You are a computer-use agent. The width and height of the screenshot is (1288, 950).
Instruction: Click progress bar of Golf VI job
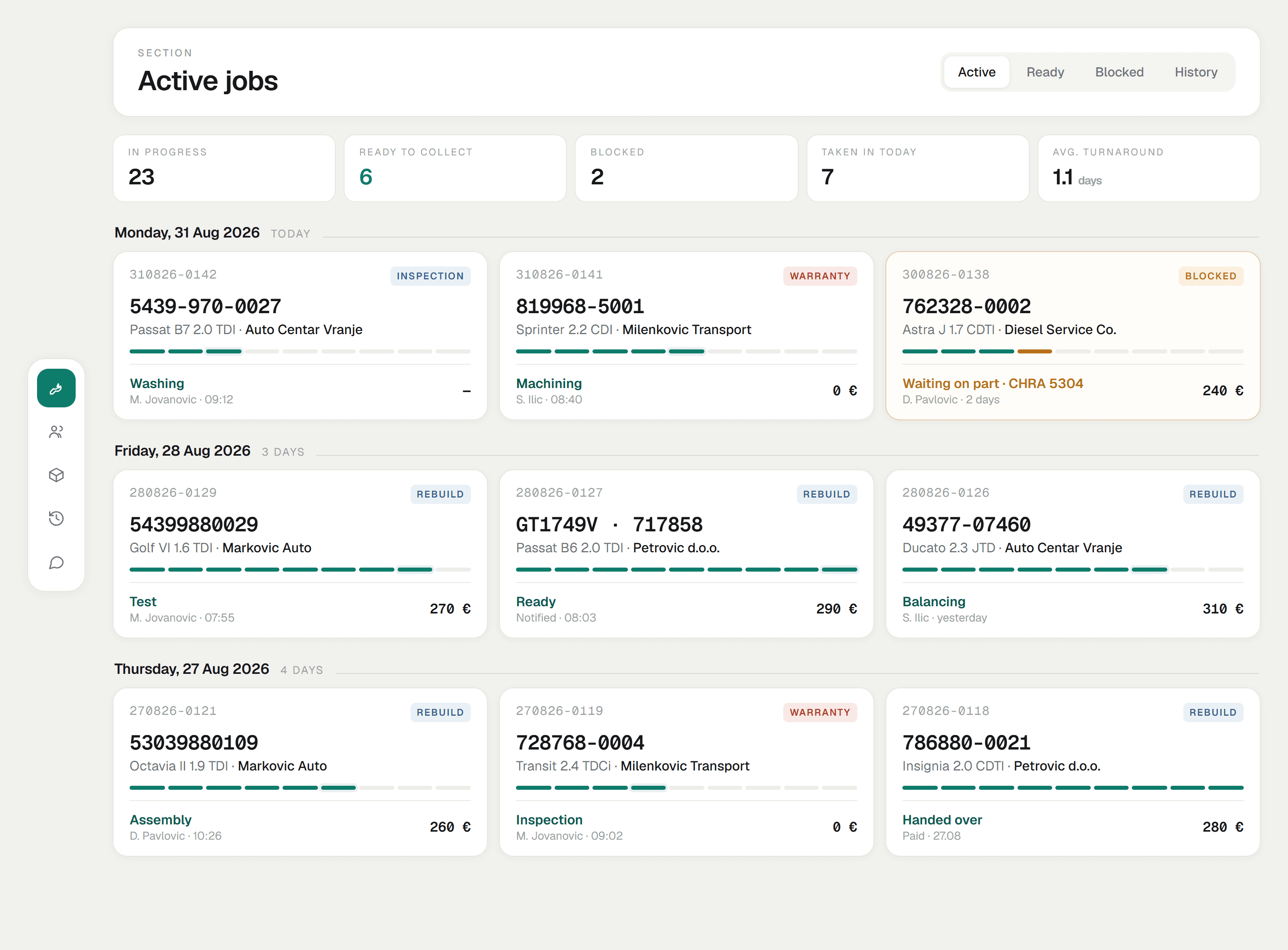tap(300, 569)
